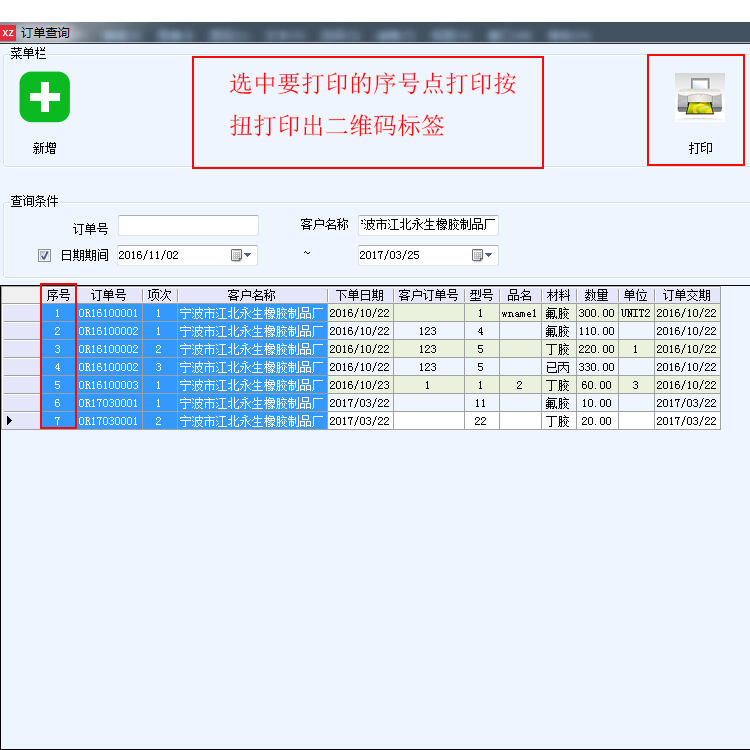750x750 pixels.
Task: Click the green plus 新增 icon
Action: click(x=44, y=97)
